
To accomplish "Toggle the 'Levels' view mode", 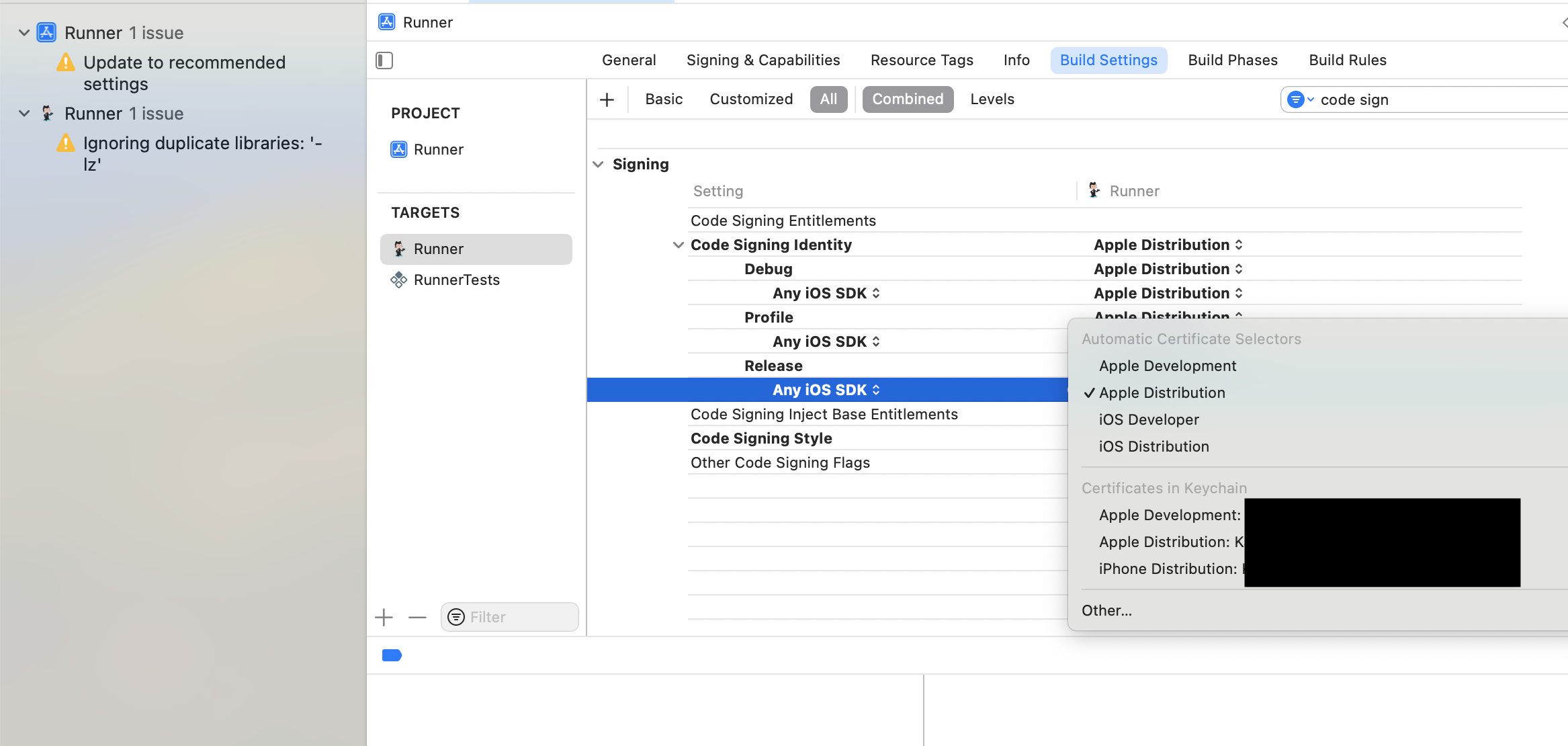I will [992, 99].
